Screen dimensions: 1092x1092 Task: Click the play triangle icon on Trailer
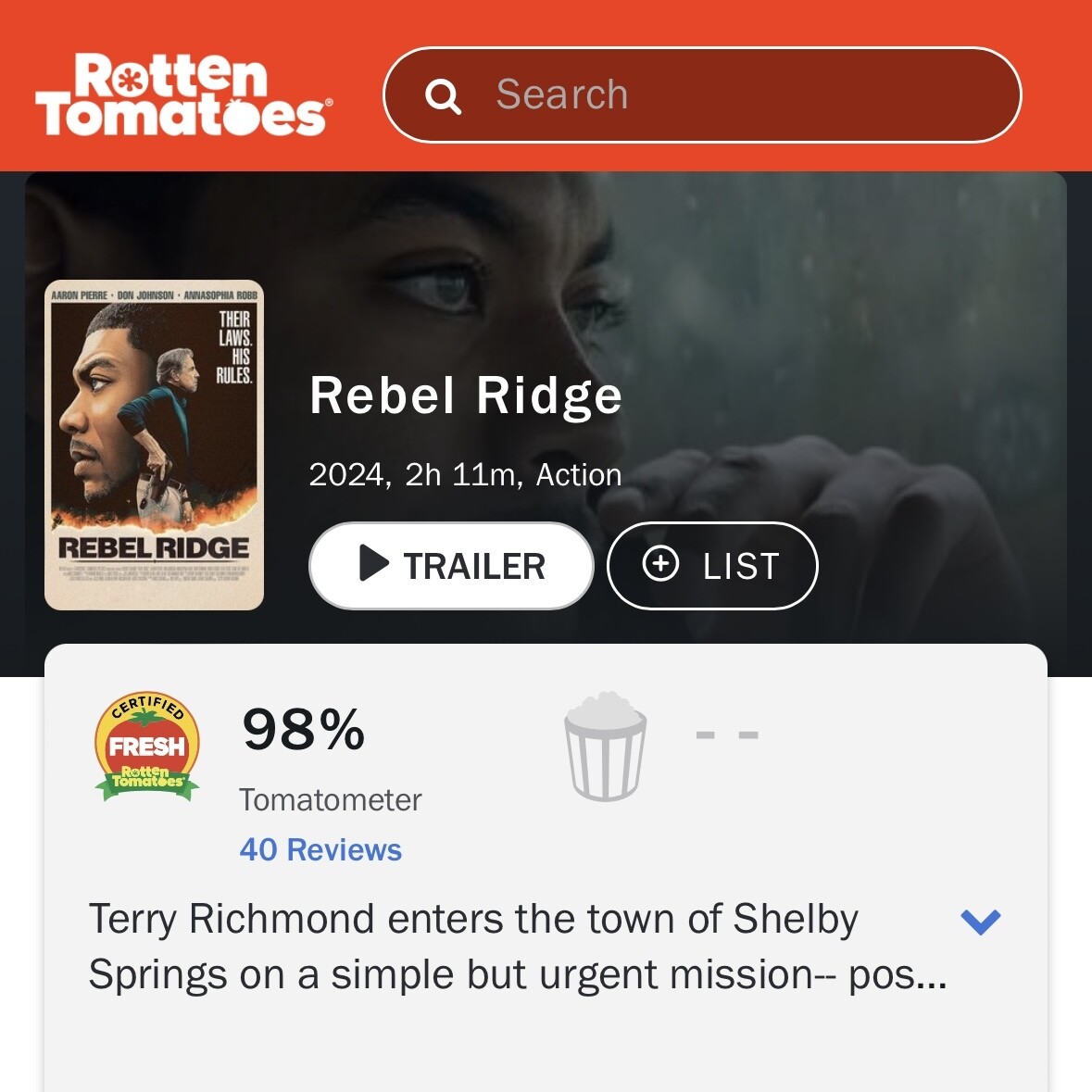pos(374,563)
